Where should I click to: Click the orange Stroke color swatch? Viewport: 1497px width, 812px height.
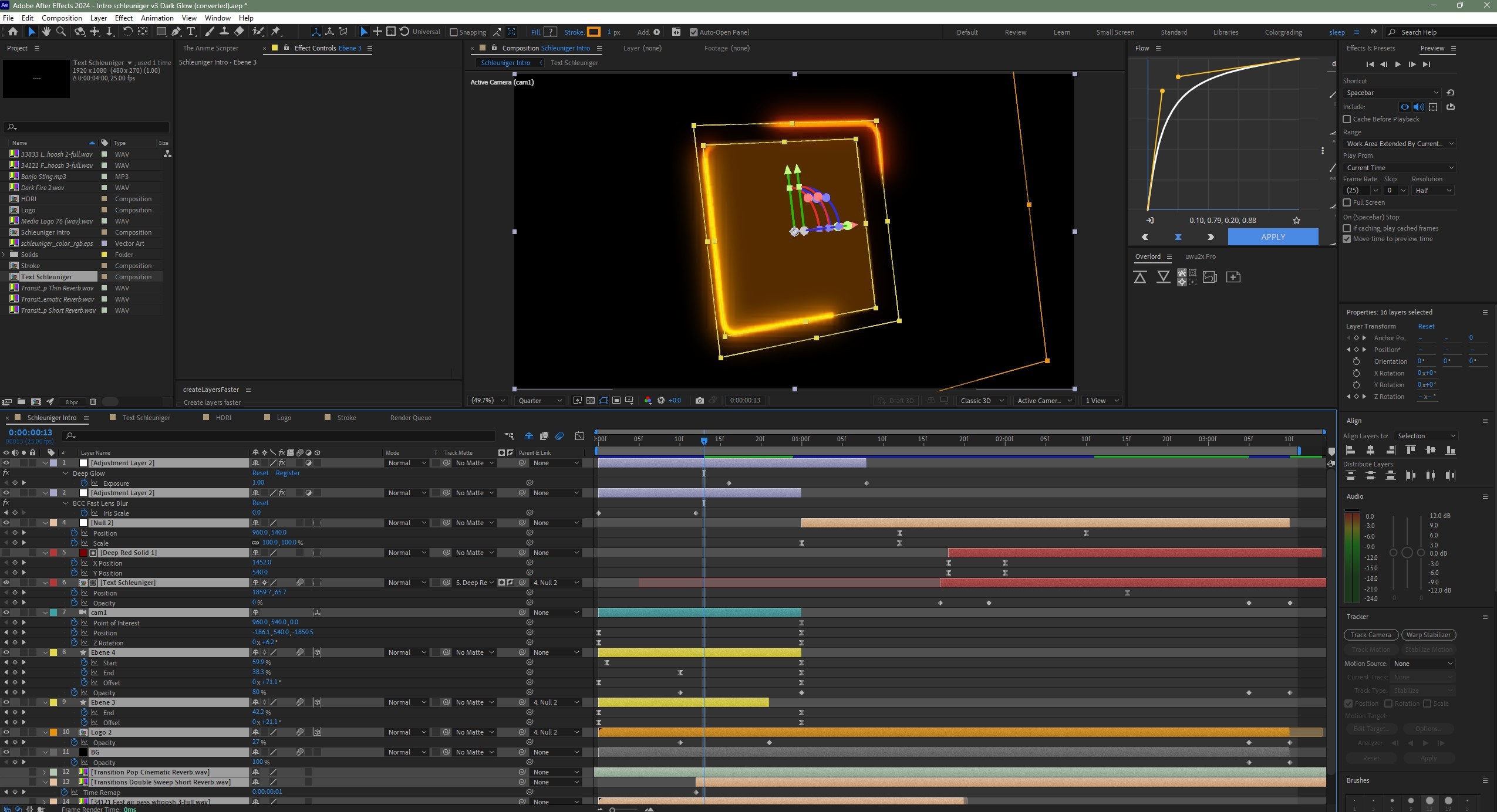click(594, 32)
